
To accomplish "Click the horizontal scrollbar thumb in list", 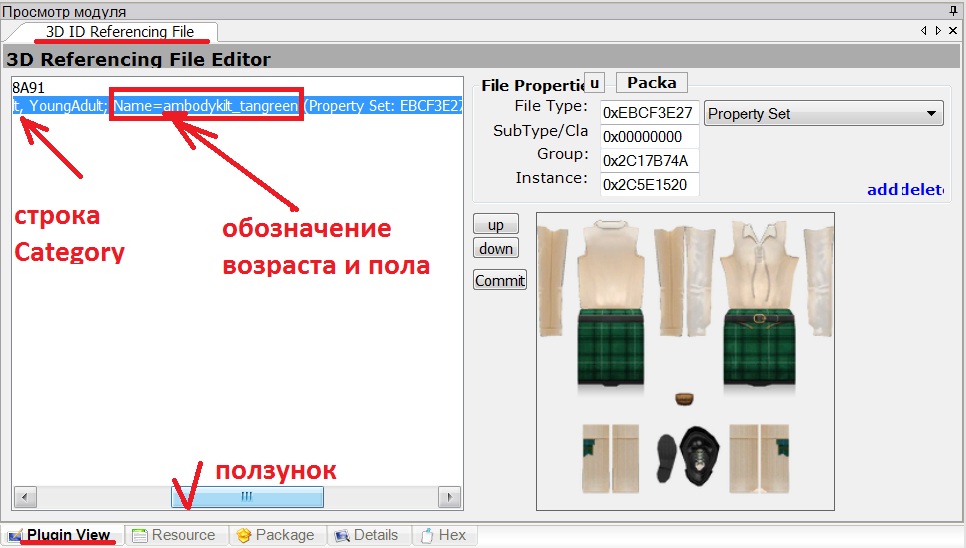I will tap(247, 497).
